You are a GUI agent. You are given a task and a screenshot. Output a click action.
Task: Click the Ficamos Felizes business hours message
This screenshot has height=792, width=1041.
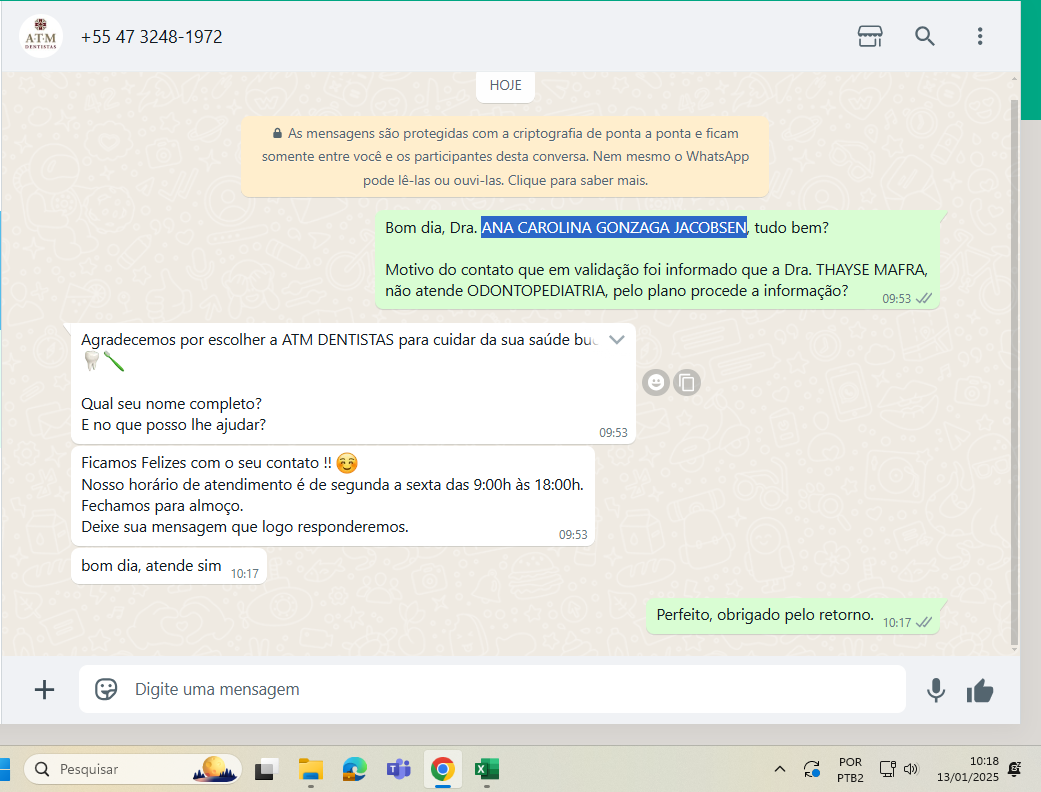pos(333,495)
